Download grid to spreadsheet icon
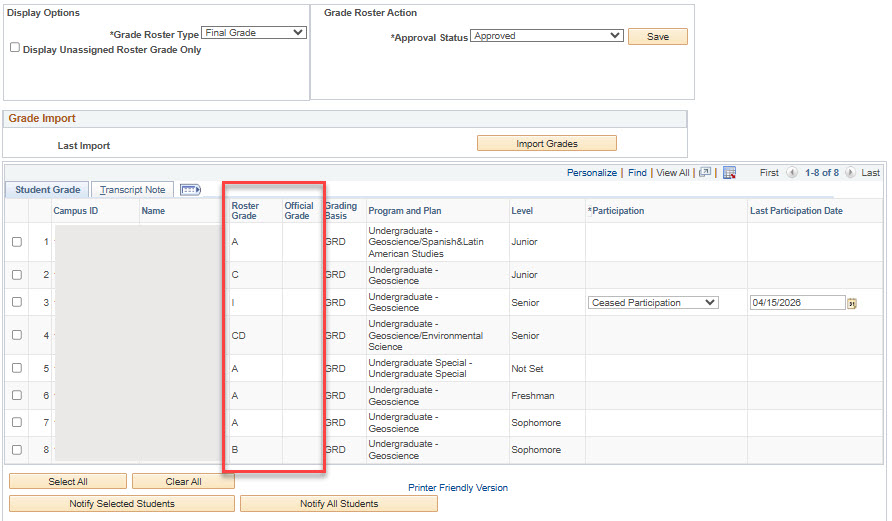The height and width of the screenshot is (521, 892). [x=729, y=172]
